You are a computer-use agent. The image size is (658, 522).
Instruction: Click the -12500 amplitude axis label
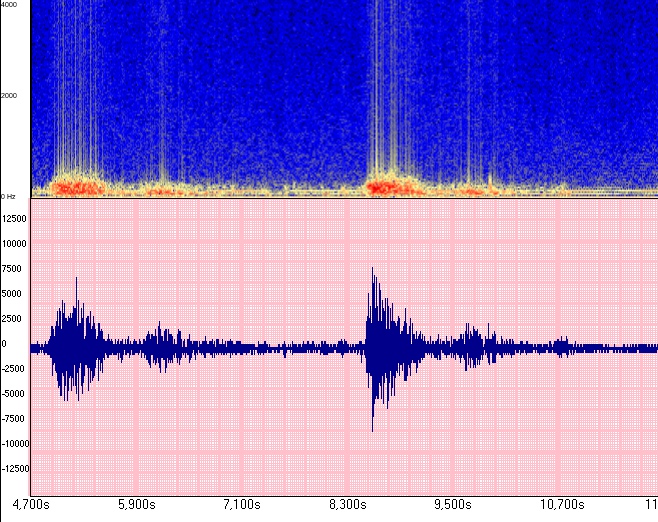[15, 468]
